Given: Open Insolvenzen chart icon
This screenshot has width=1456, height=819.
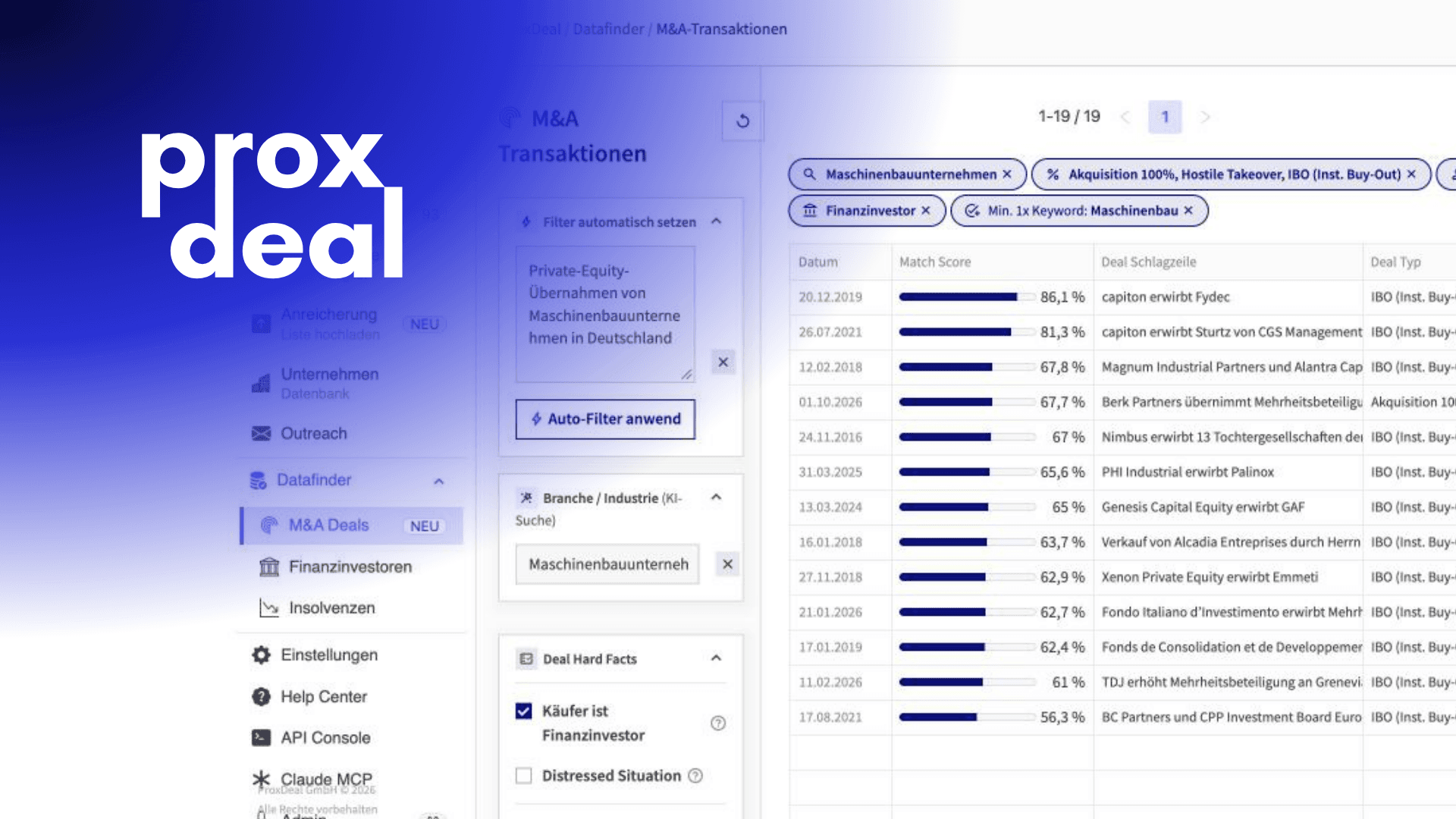Looking at the screenshot, I should [269, 608].
